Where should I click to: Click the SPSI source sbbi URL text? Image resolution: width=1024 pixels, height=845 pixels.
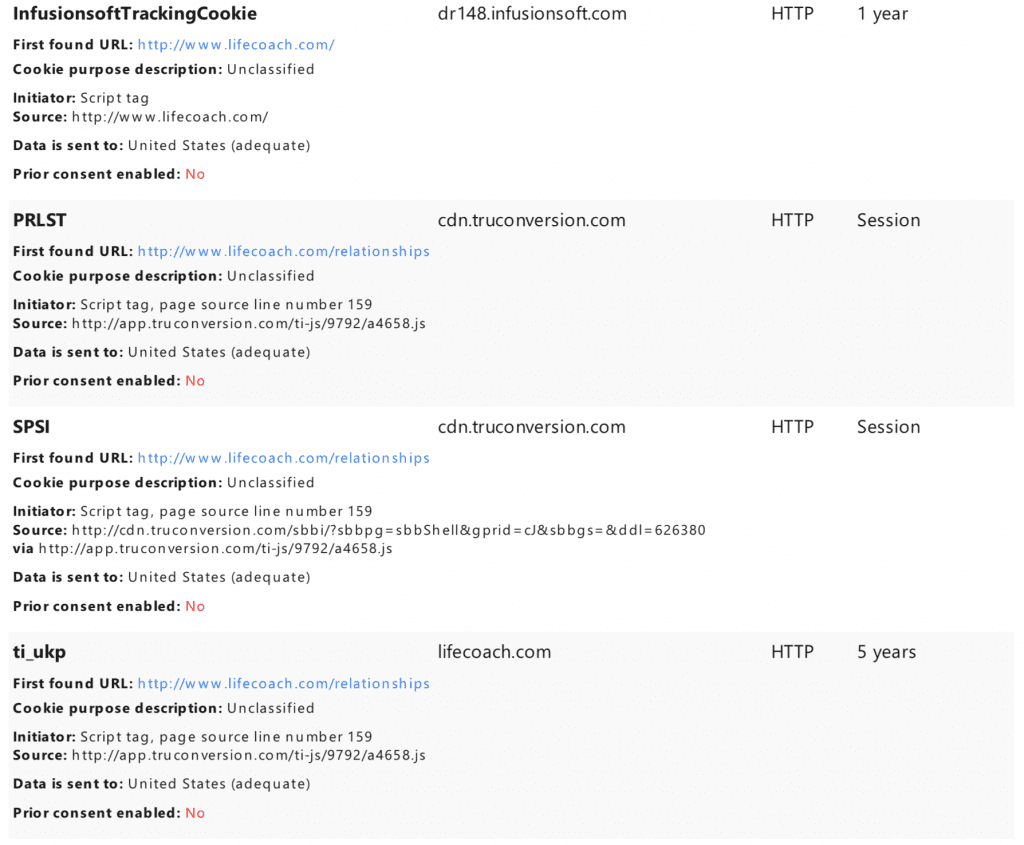click(x=388, y=530)
